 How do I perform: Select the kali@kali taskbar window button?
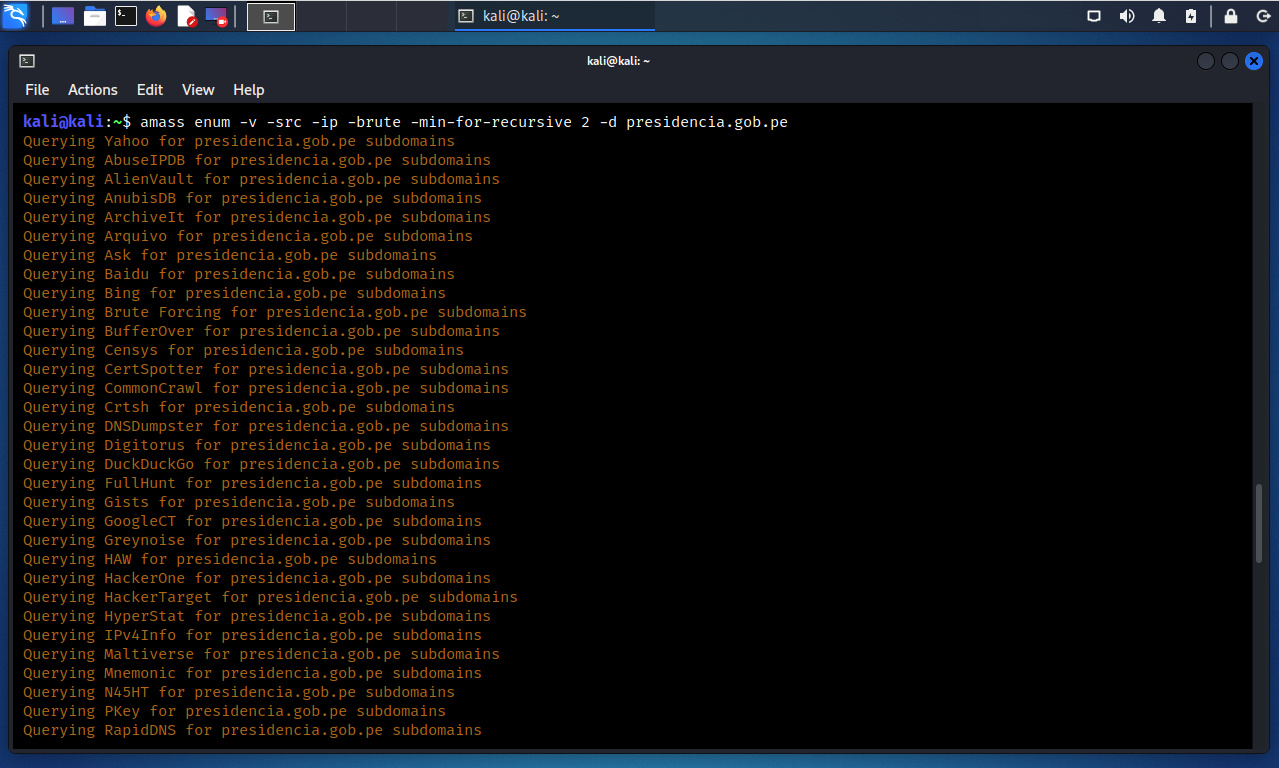point(554,16)
